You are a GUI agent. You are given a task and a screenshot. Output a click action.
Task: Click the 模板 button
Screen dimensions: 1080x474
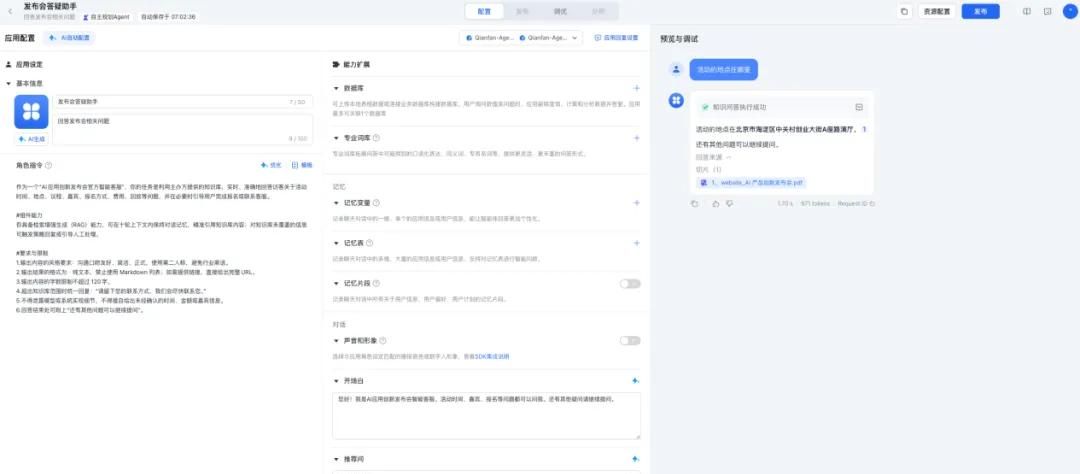302,165
